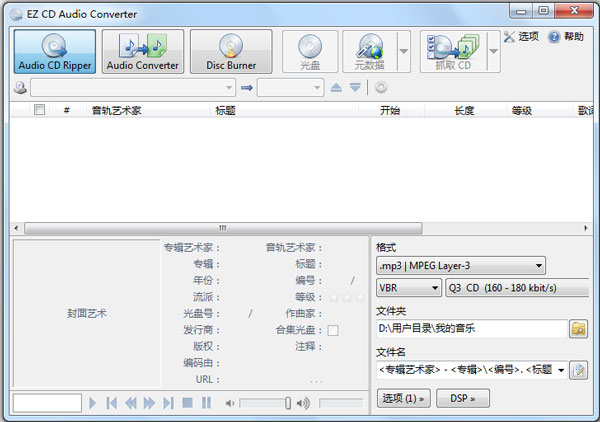Expand the 元数据 dropdown arrow
This screenshot has width=600, height=422.
coord(404,52)
